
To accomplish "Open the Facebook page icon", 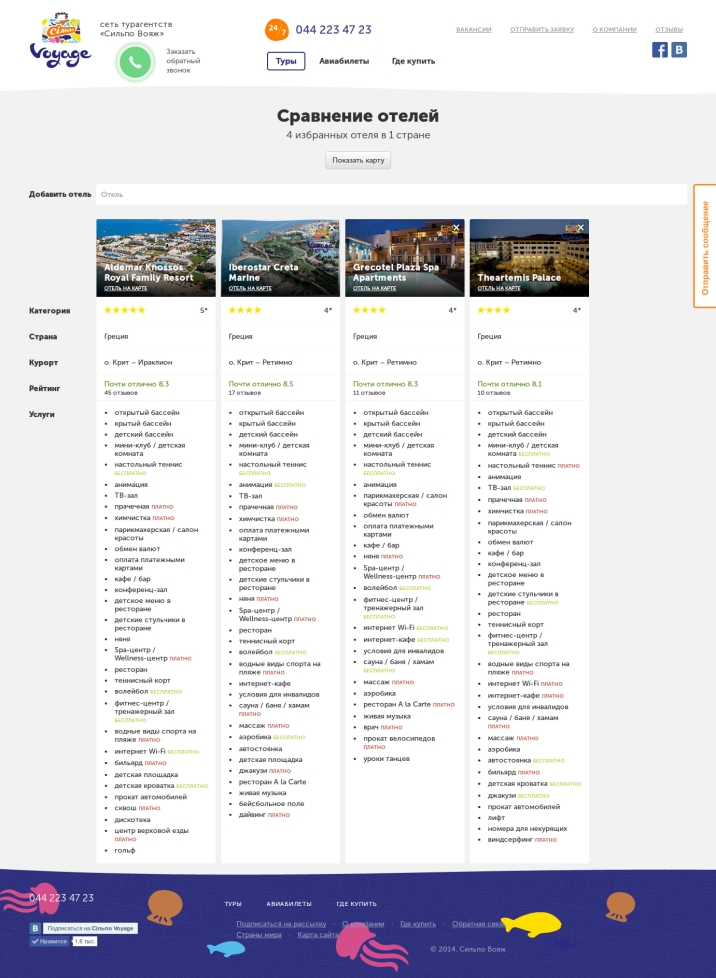I will 659,50.
